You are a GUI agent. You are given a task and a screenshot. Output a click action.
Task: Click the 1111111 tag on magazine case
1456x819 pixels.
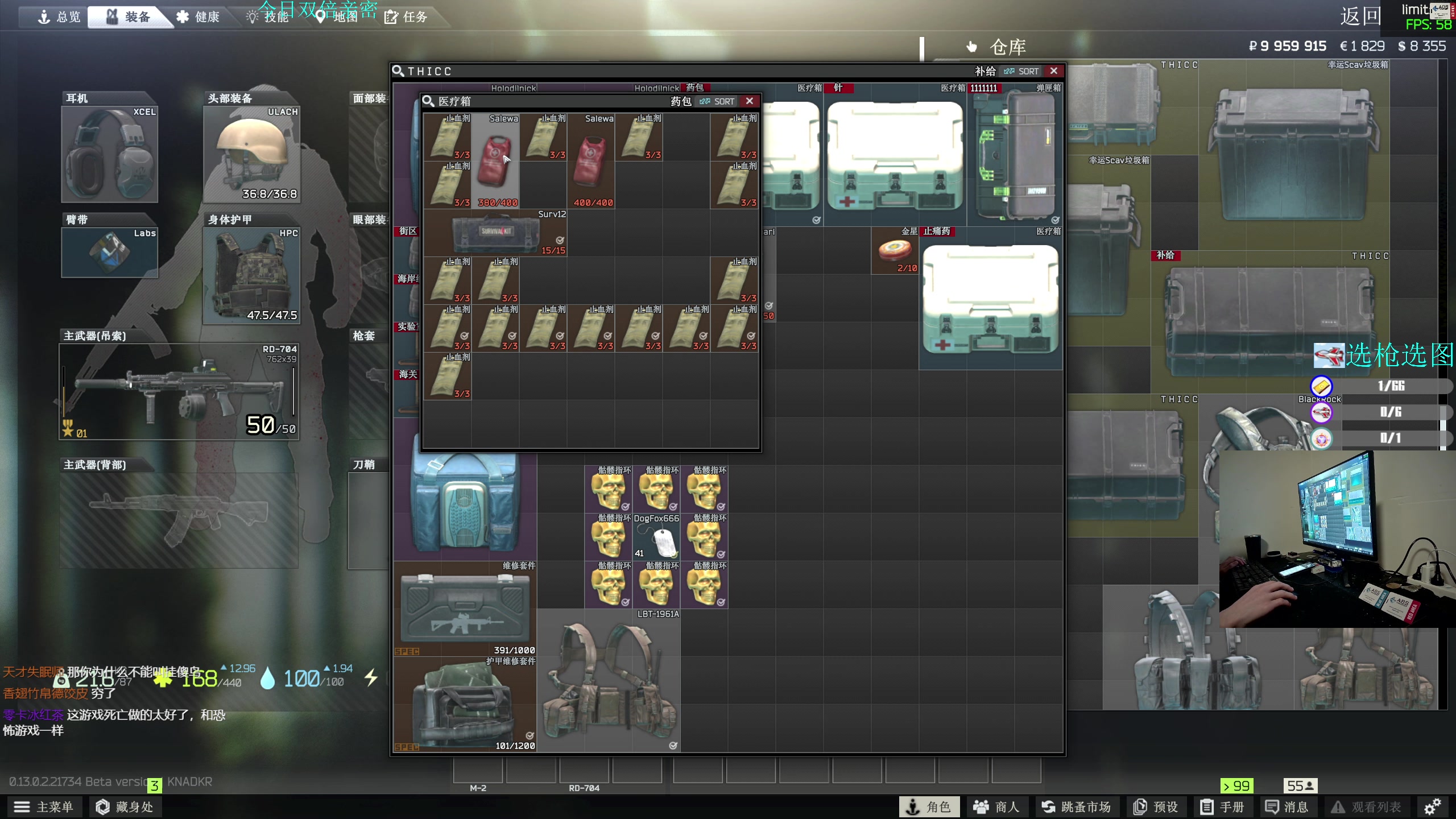coord(984,88)
